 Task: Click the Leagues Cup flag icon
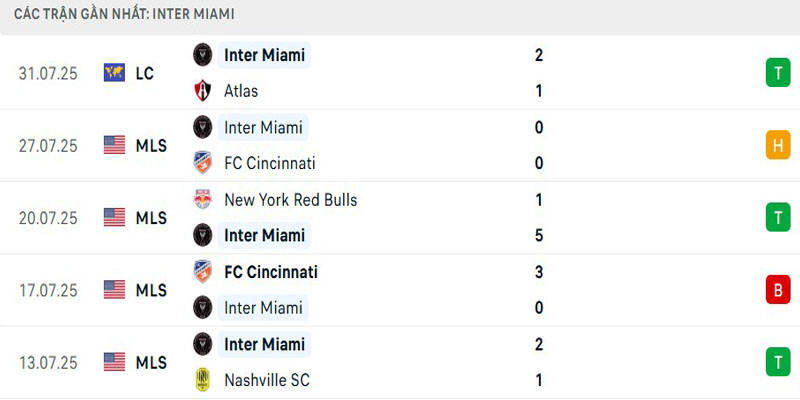[x=115, y=73]
